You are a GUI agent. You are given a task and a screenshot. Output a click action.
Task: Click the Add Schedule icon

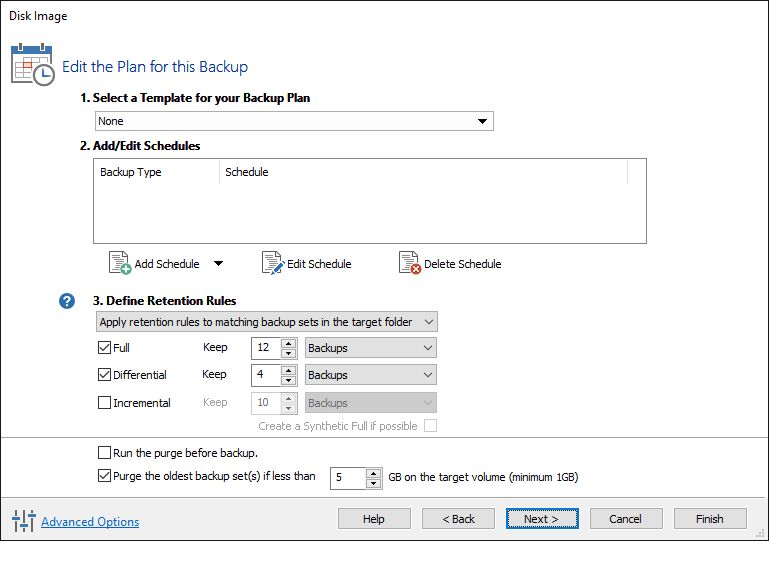[x=119, y=263]
